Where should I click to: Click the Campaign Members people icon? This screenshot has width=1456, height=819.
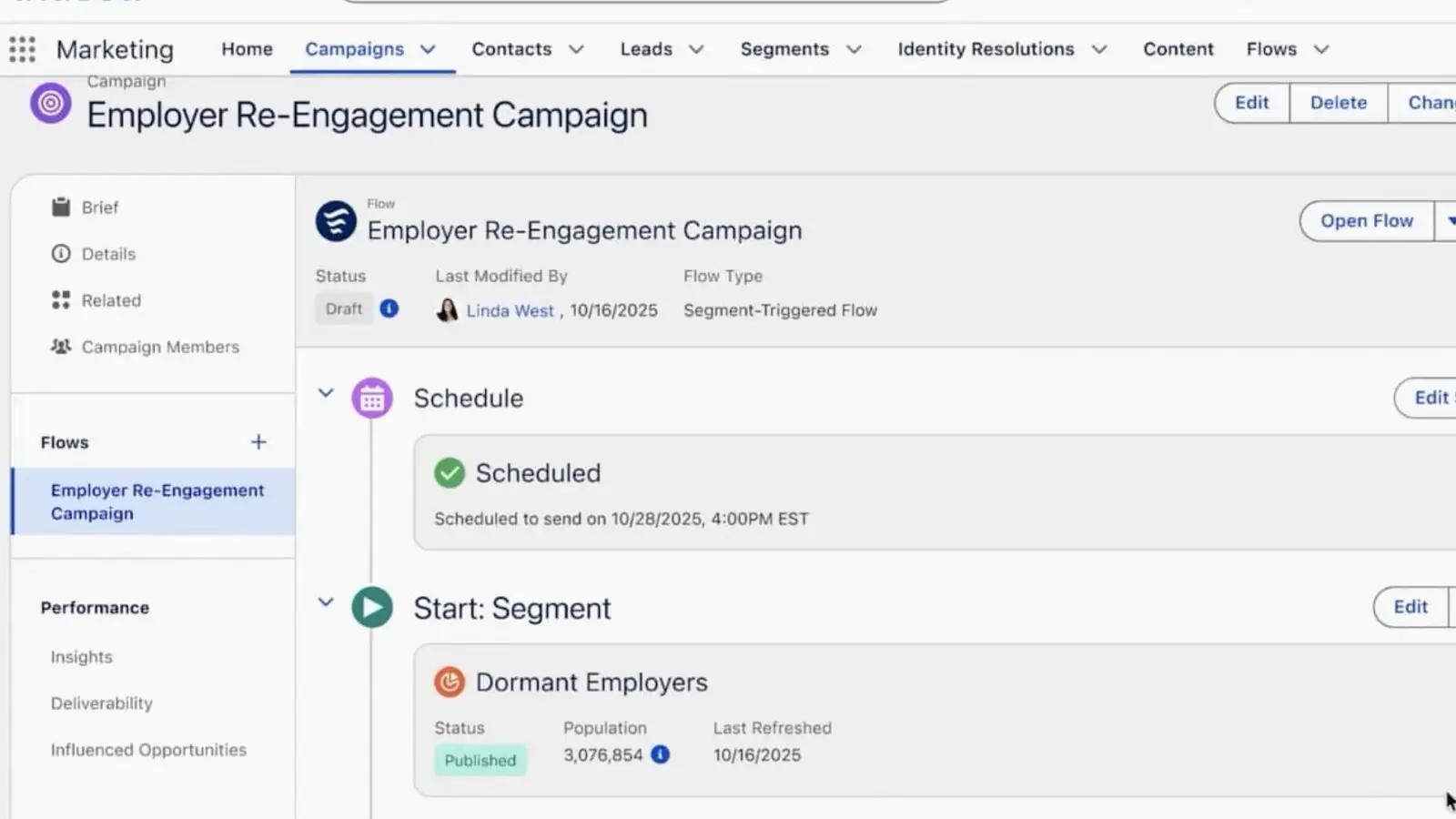pos(61,347)
